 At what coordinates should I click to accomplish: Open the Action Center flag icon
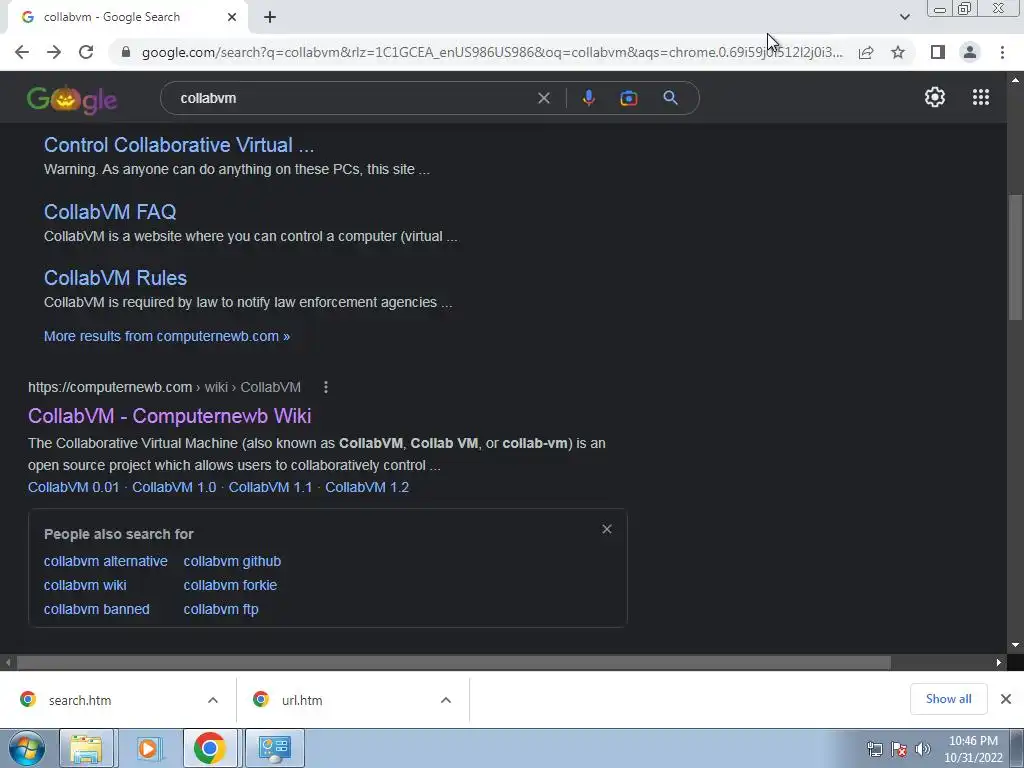click(899, 749)
